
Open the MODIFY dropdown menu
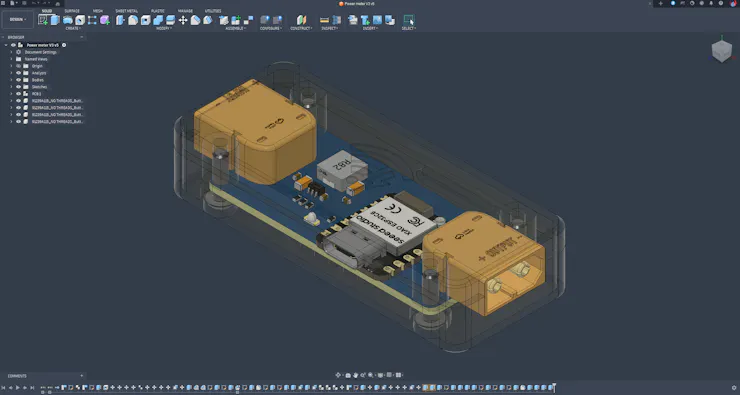point(164,28)
